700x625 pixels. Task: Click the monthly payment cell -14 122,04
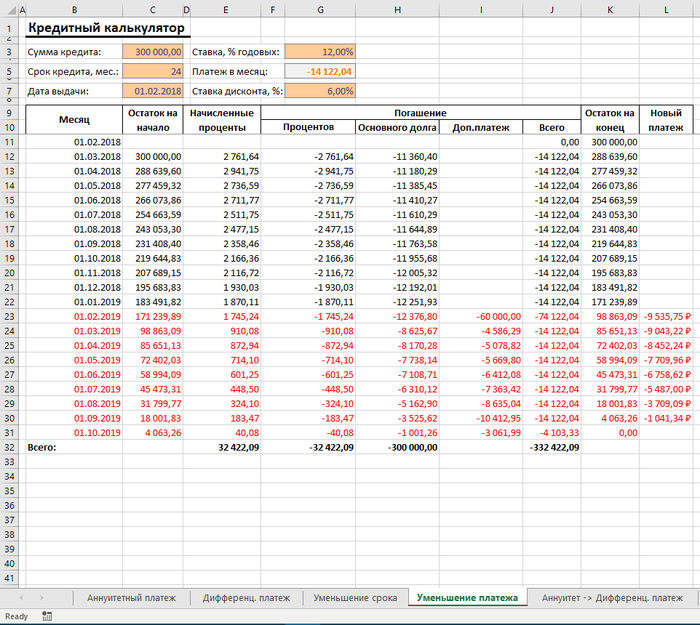[320, 71]
